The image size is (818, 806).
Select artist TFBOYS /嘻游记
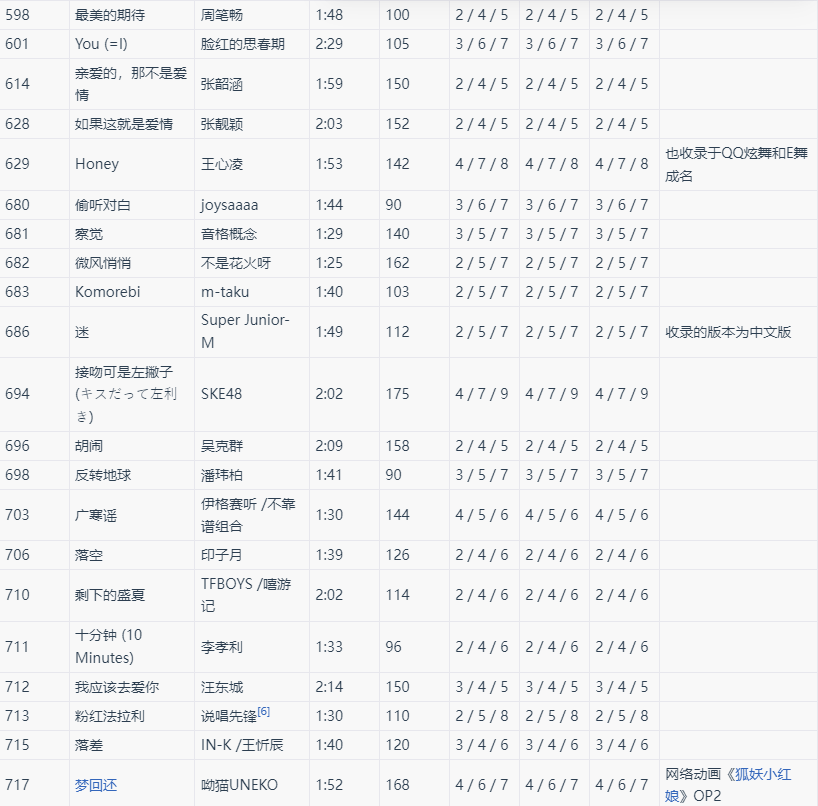point(246,595)
